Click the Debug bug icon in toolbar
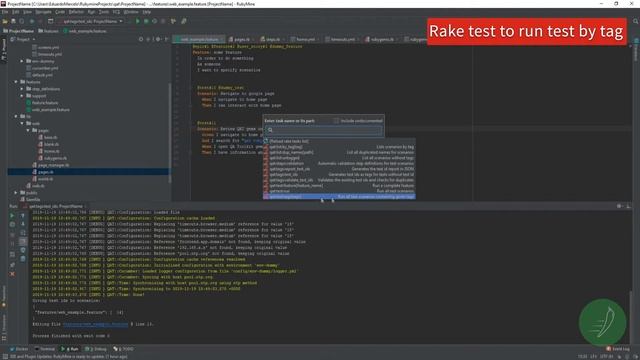 (x=146, y=21)
